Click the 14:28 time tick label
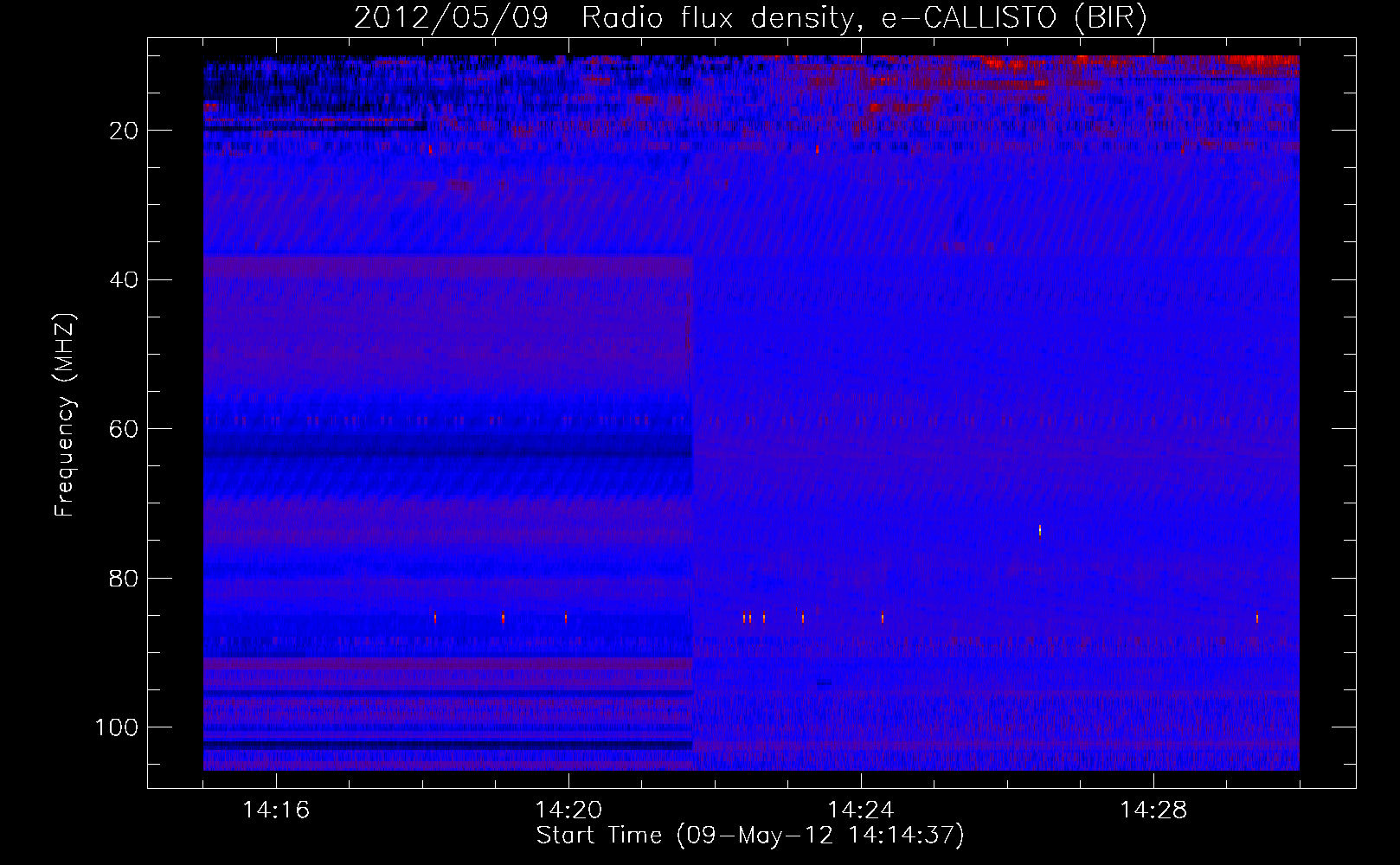The width and height of the screenshot is (1400, 865). click(x=1153, y=811)
